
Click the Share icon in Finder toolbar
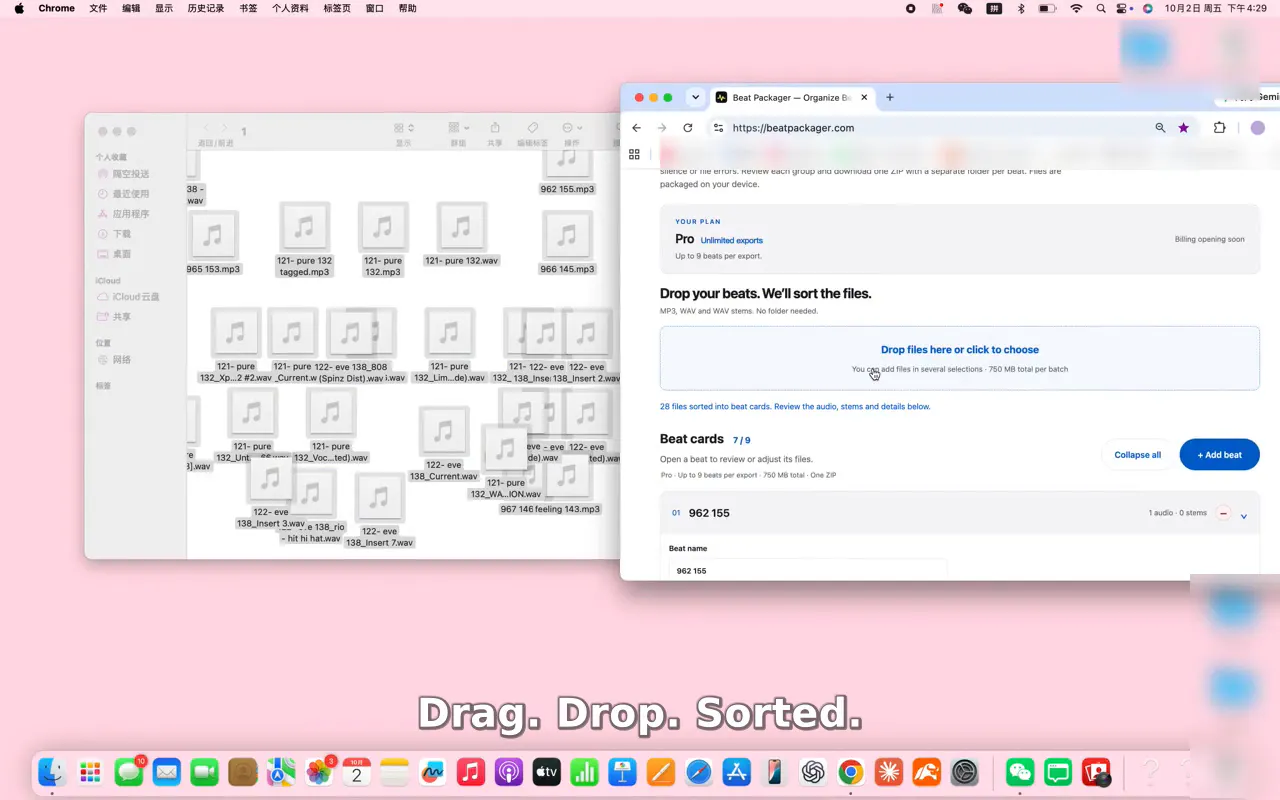click(495, 128)
